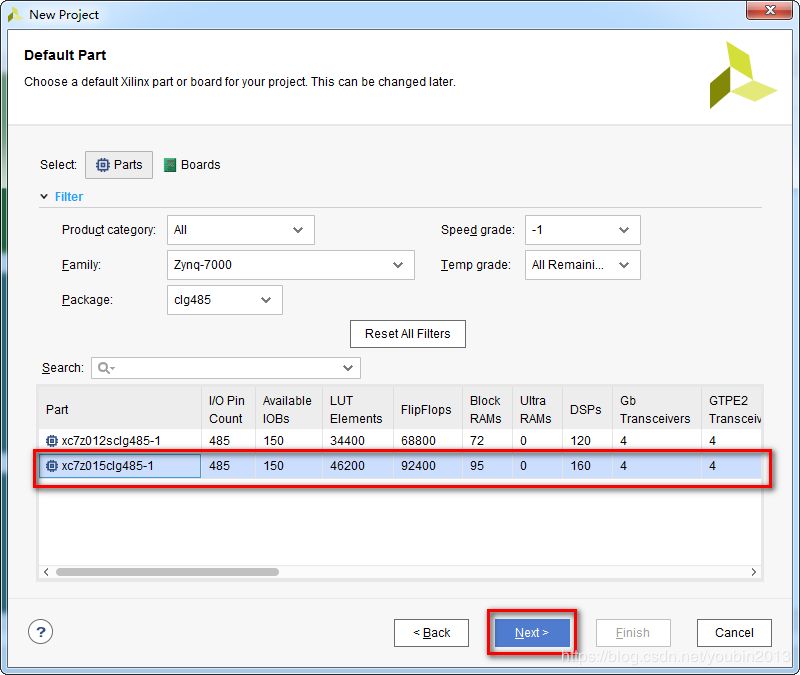The width and height of the screenshot is (800, 675).
Task: Click into the Search field
Action: (226, 368)
